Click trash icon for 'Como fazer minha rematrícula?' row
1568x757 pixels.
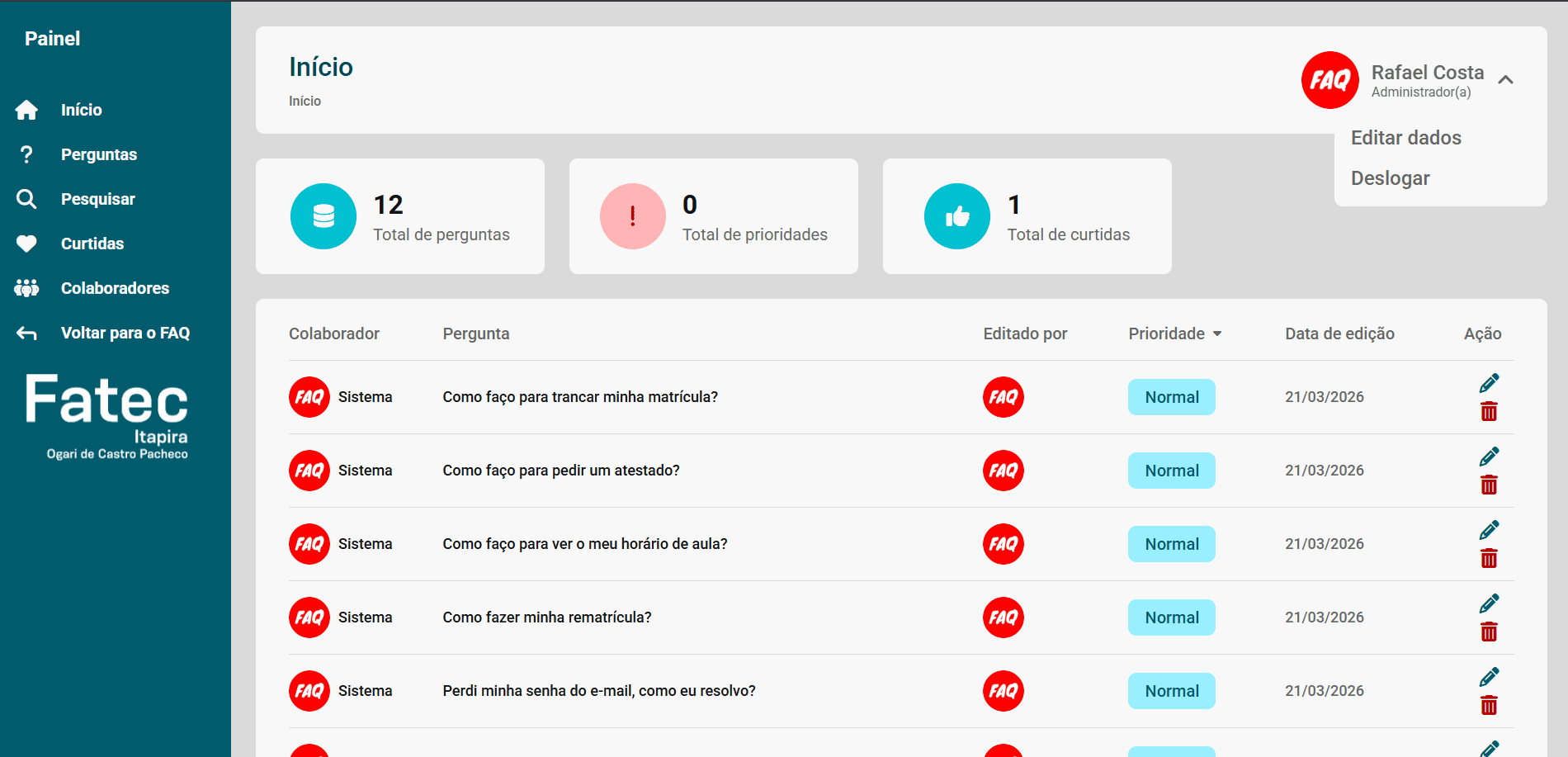click(x=1489, y=632)
